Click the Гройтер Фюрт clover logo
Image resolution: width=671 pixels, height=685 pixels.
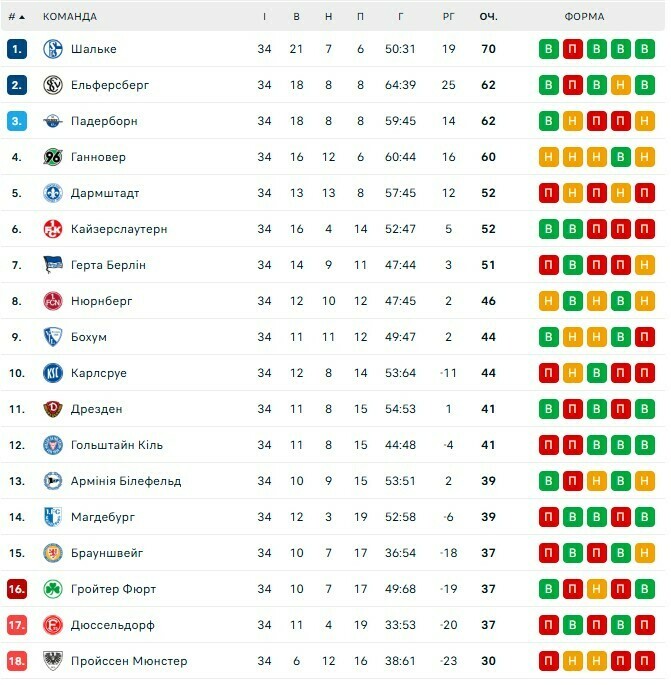53,589
